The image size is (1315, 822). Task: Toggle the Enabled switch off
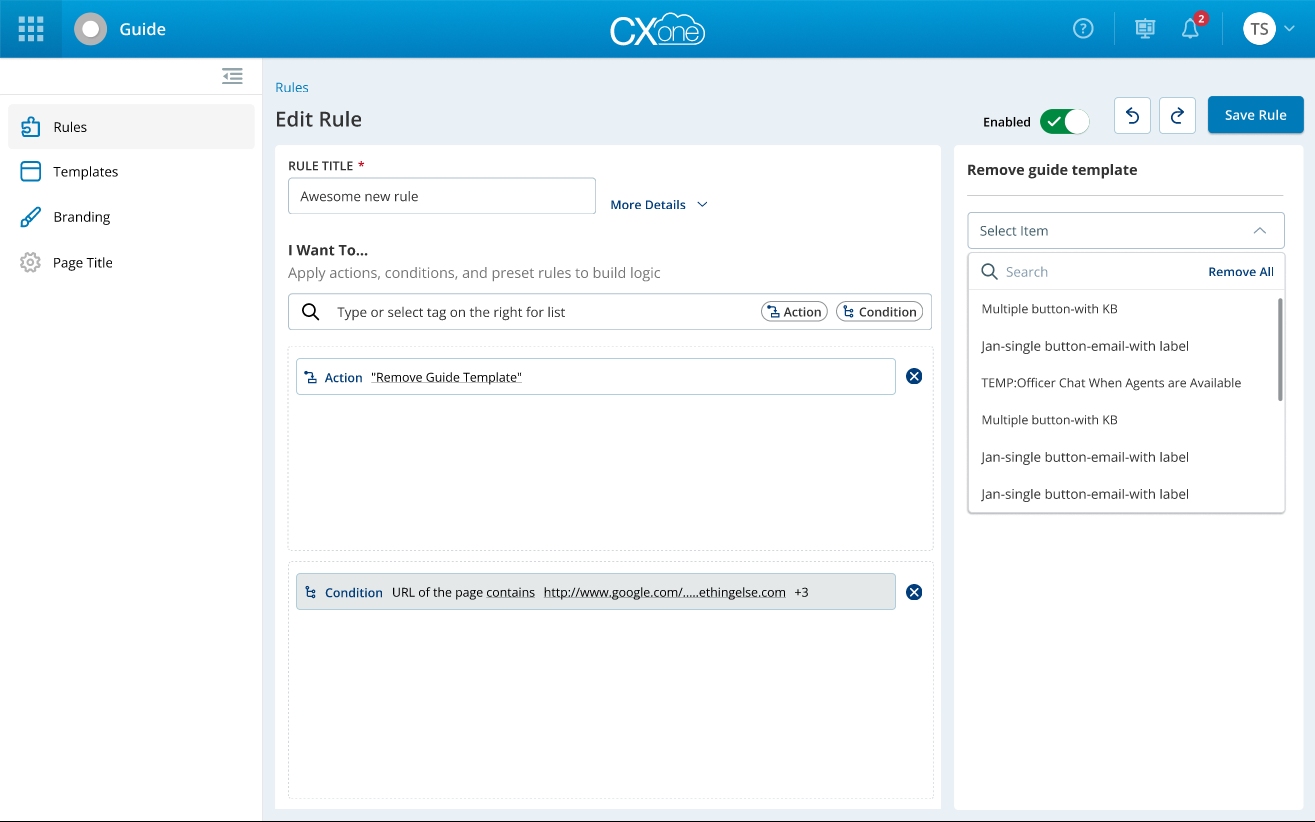(1064, 122)
